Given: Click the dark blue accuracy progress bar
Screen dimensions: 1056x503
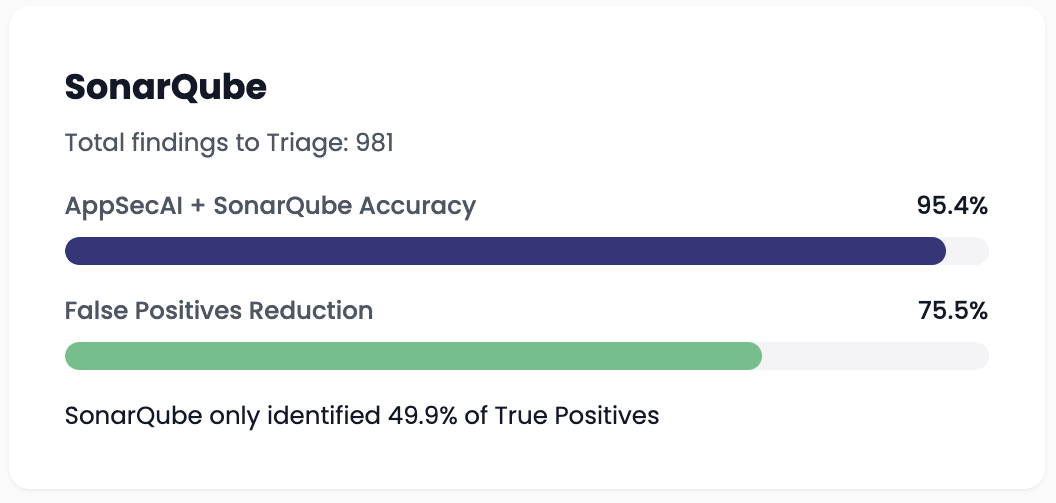Looking at the screenshot, I should pos(505,251).
